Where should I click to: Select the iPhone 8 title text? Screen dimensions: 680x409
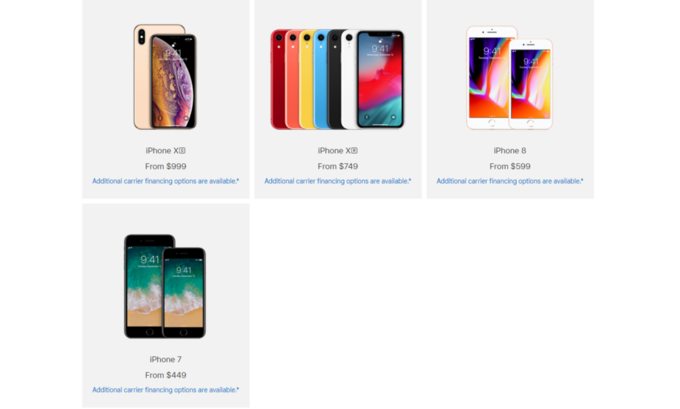510,151
